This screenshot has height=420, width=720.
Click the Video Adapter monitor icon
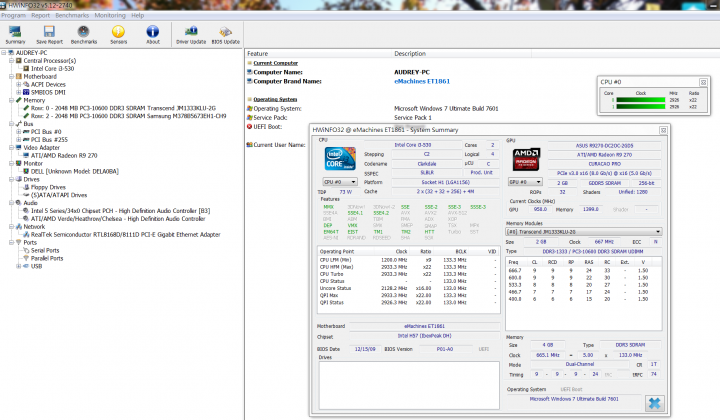coord(19,147)
